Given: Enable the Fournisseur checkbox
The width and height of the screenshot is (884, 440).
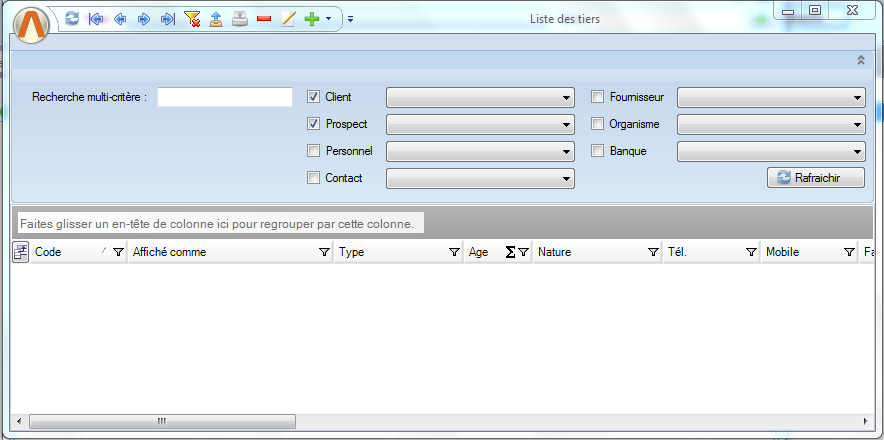Looking at the screenshot, I should [x=598, y=97].
